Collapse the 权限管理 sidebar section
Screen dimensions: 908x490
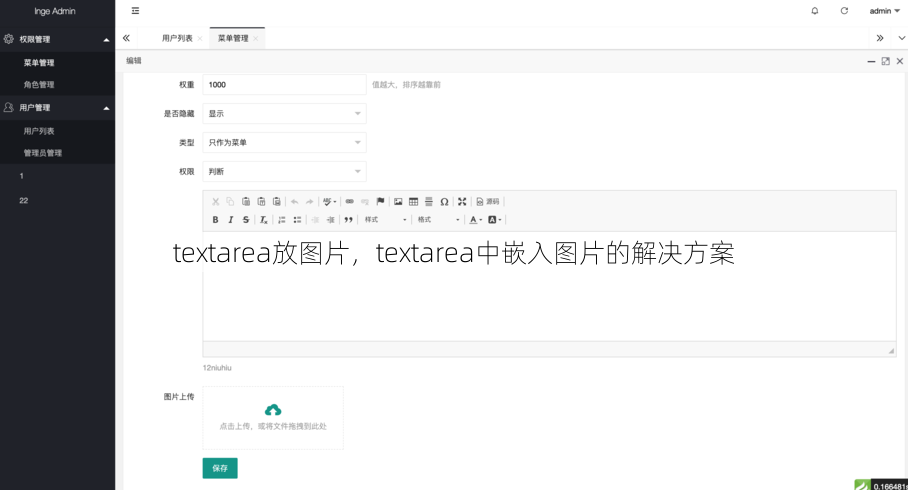pyautogui.click(x=57, y=39)
